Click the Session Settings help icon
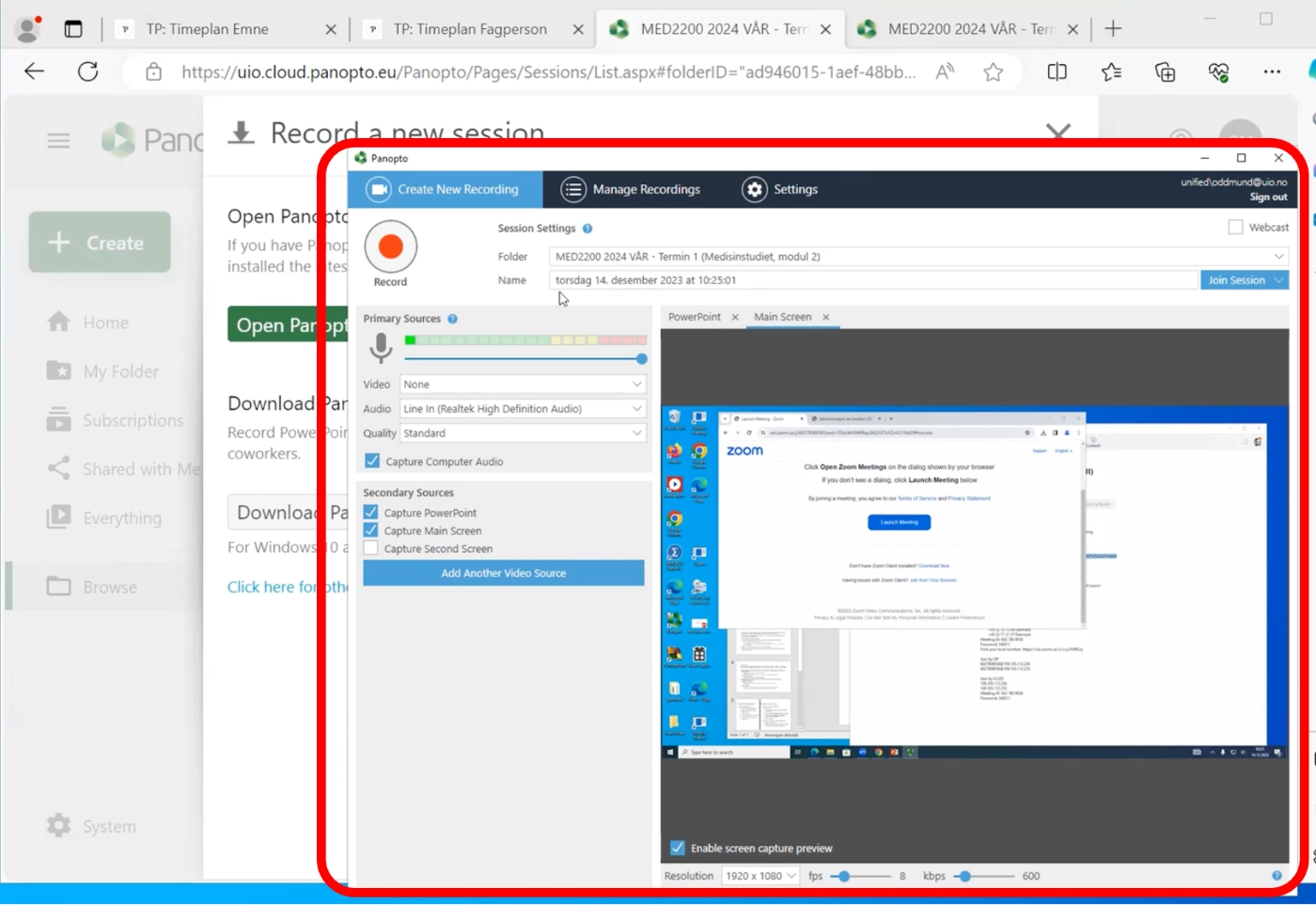This screenshot has height=919, width=1316. pyautogui.click(x=587, y=228)
